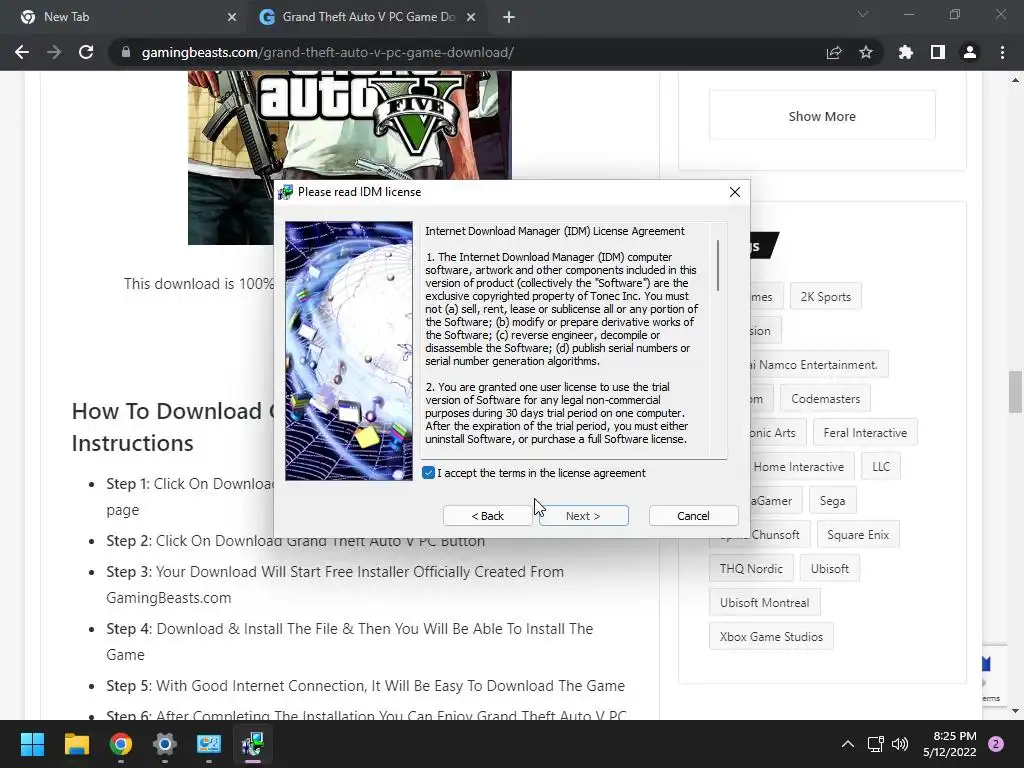This screenshot has width=1024, height=768.
Task: Close the Grand Theft Auto V tab
Action: [x=471, y=17]
